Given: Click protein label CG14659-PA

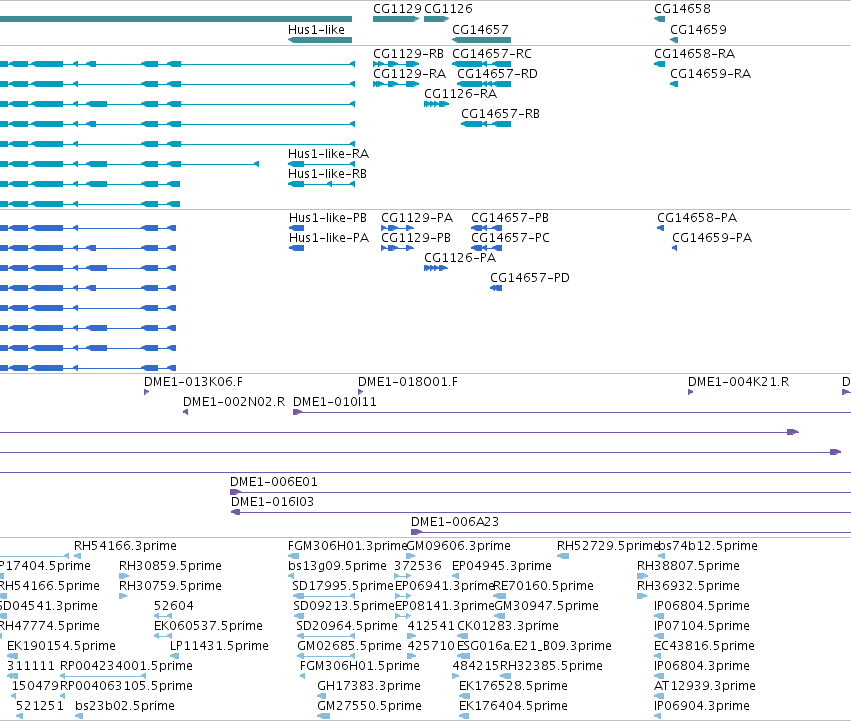Looking at the screenshot, I should click(712, 238).
